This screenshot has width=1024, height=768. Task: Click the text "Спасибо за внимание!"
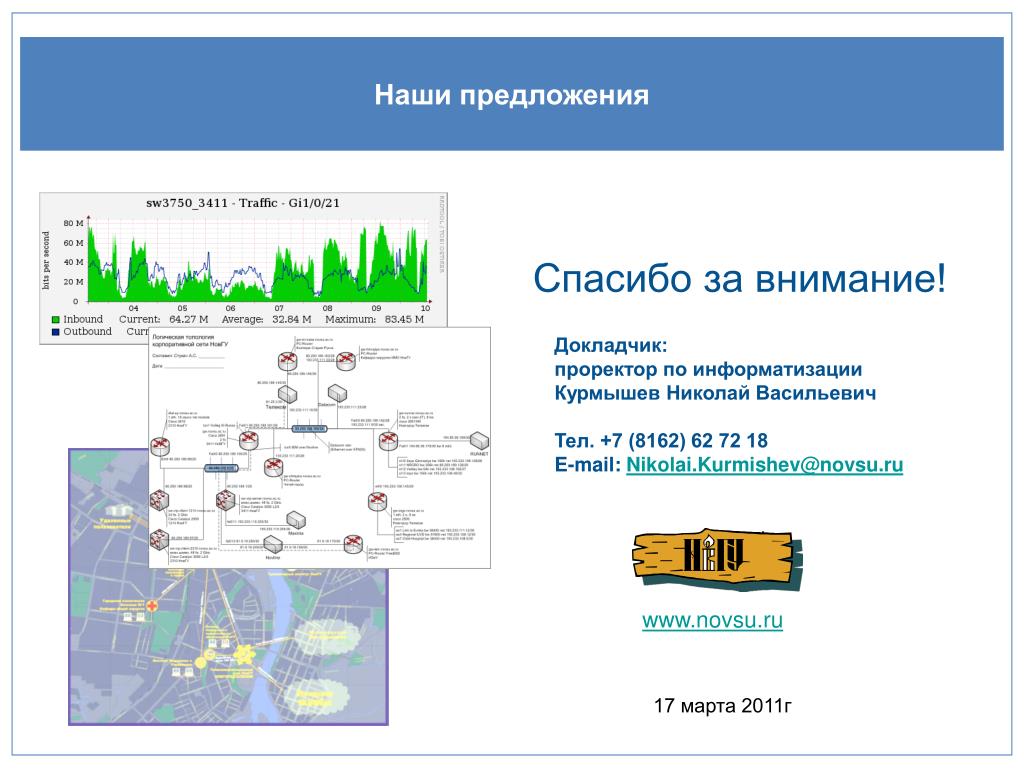[739, 278]
